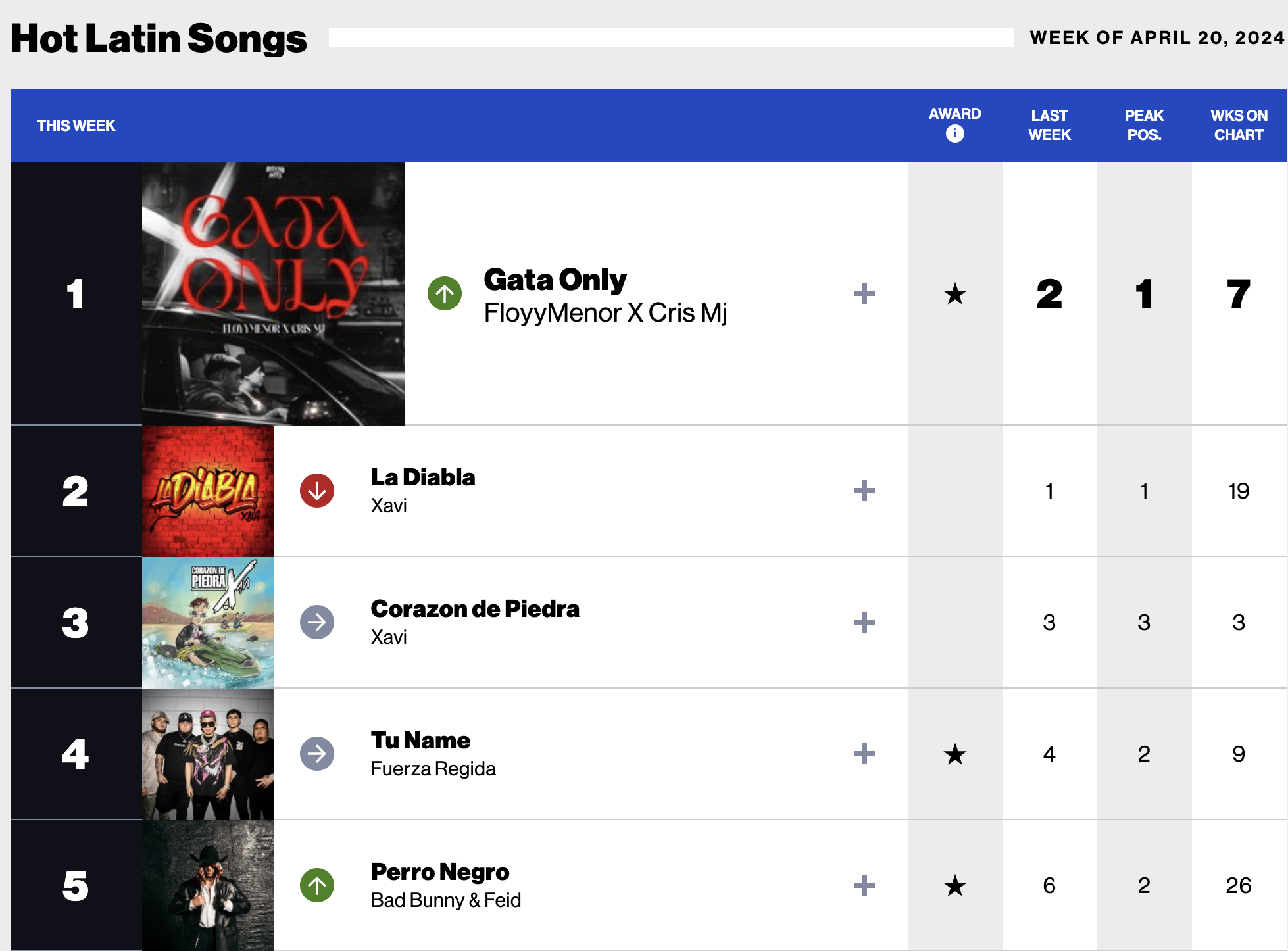Click the award star for Gata Only
Image resolution: width=1288 pixels, height=951 pixels.
pyautogui.click(x=954, y=294)
